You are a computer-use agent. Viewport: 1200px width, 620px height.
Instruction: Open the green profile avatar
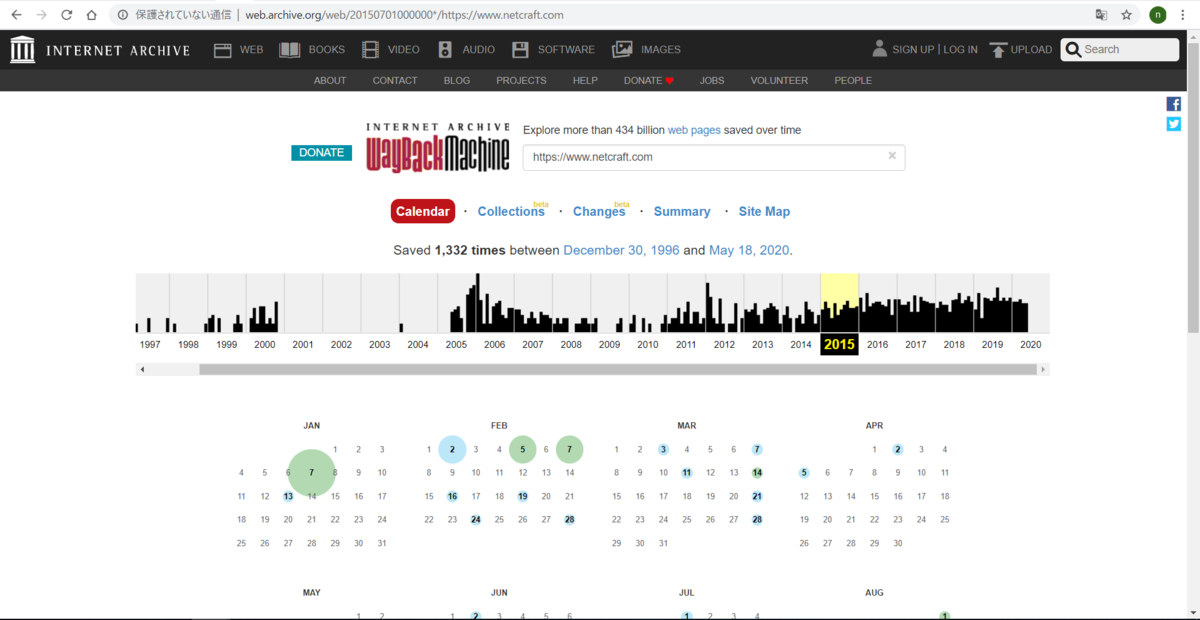pyautogui.click(x=1158, y=15)
